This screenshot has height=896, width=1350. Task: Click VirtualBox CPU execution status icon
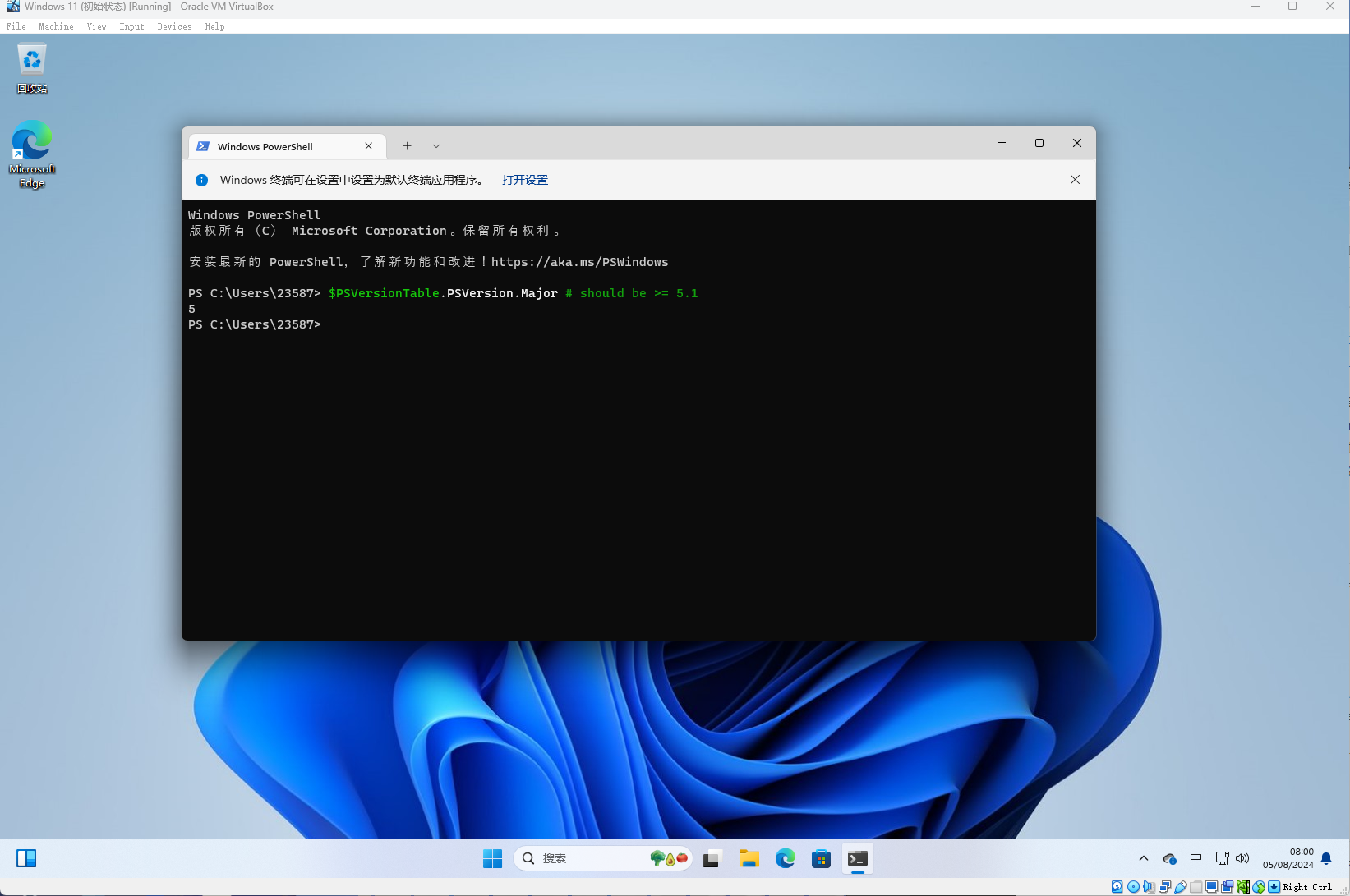pos(1243,887)
